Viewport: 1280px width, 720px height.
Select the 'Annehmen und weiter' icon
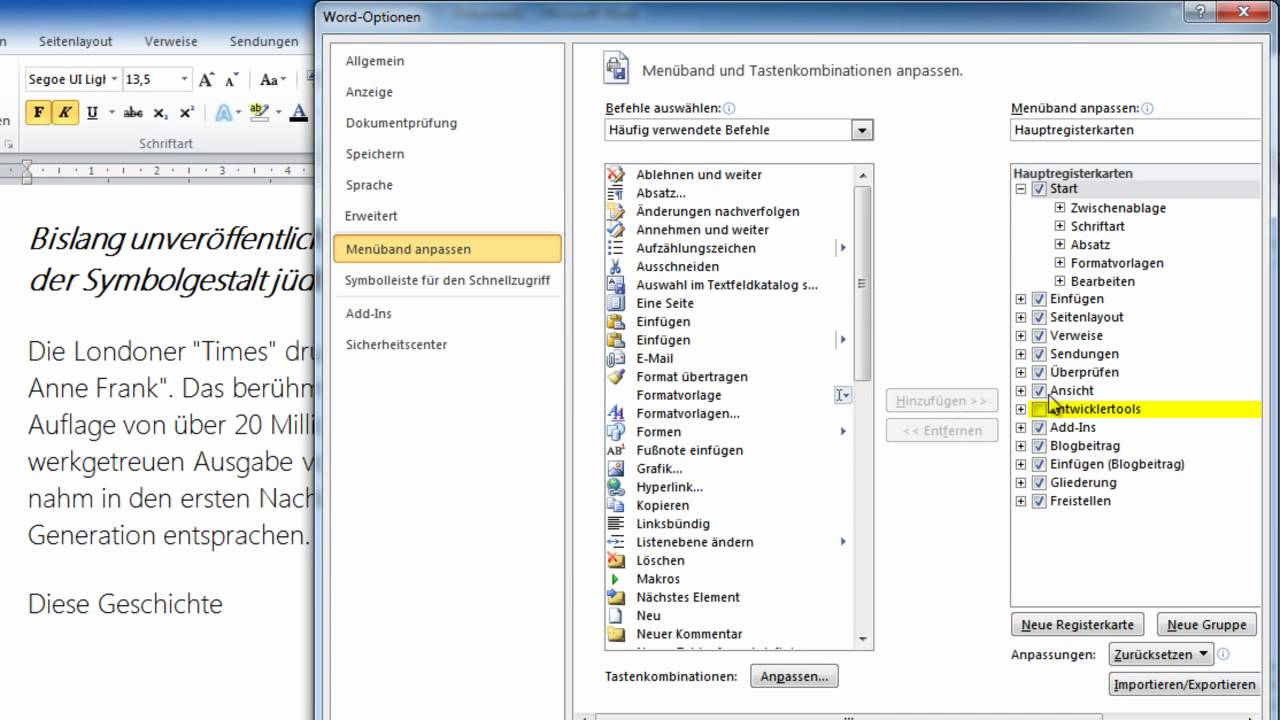point(616,229)
